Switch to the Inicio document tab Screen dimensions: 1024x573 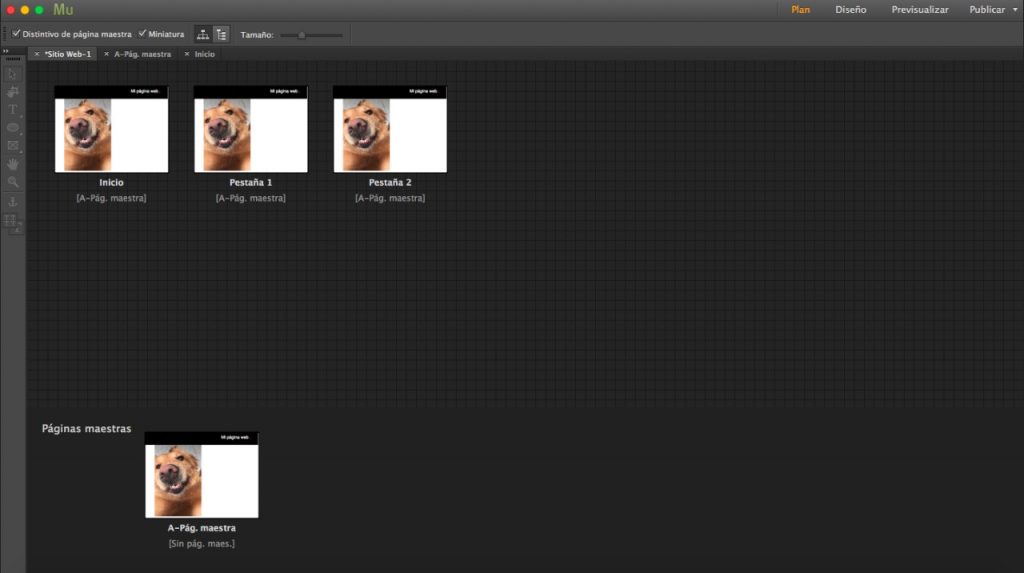point(204,54)
